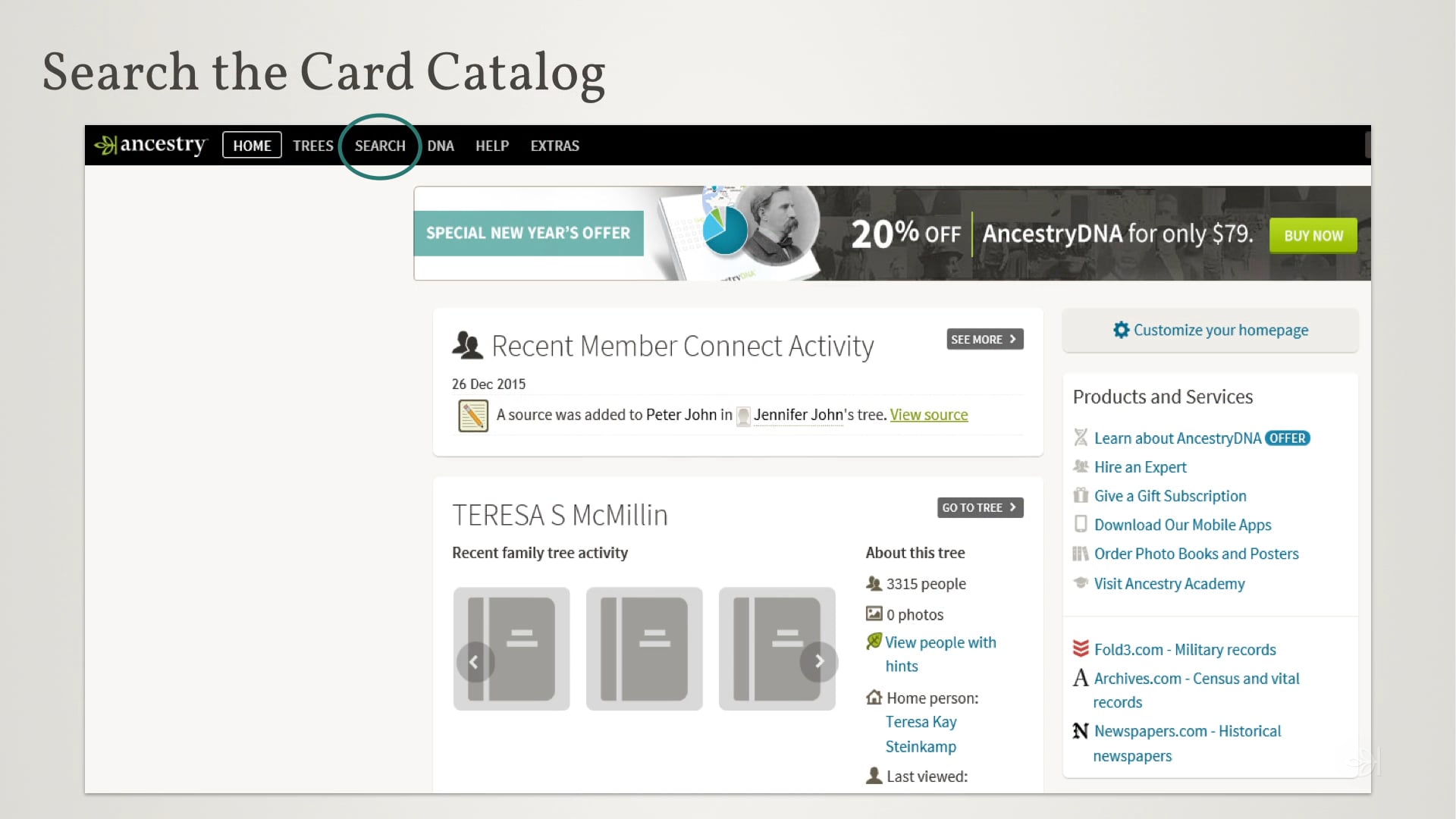Select the SEARCH menu tab
This screenshot has height=819, width=1456.
379,145
